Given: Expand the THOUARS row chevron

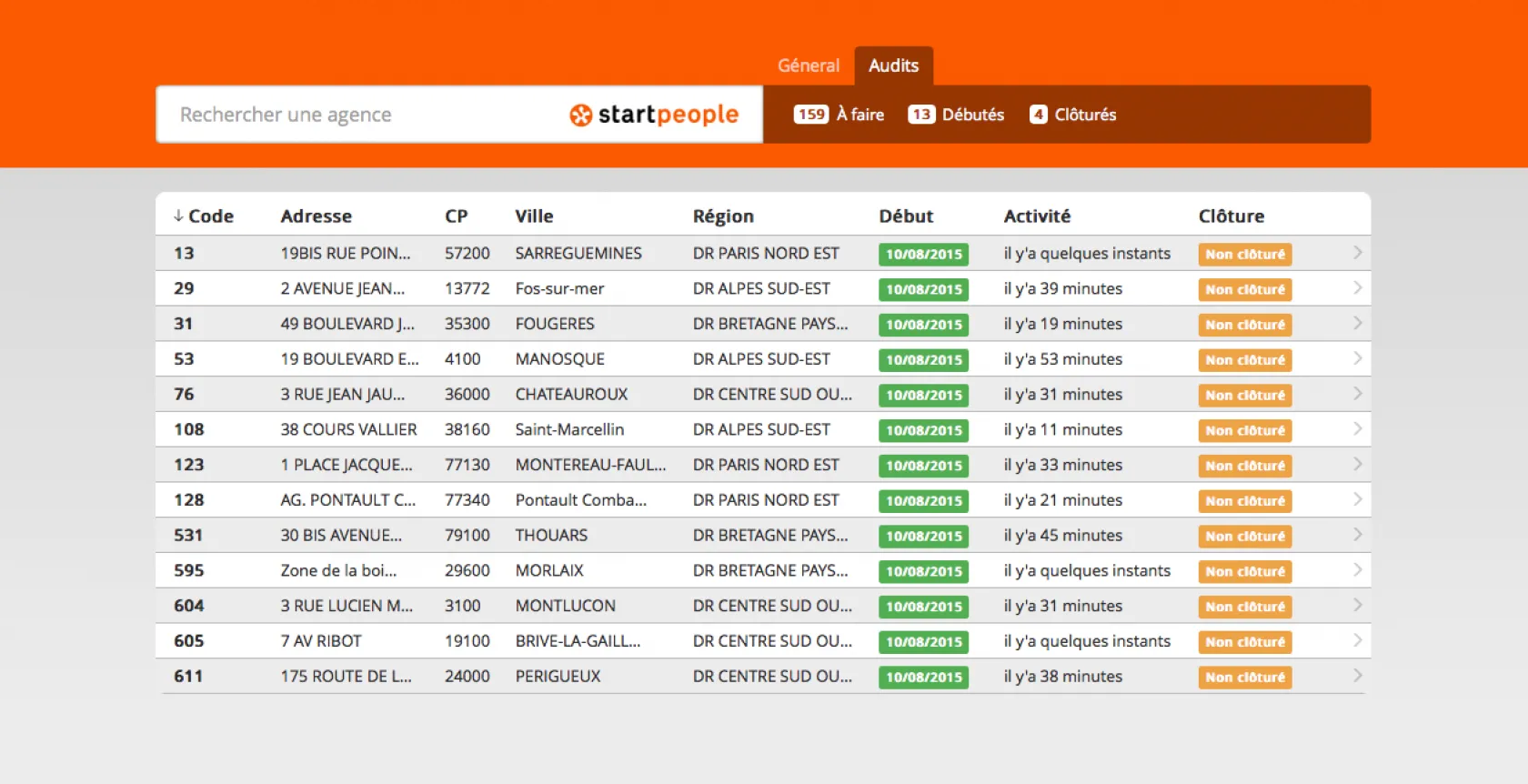Looking at the screenshot, I should 1357,535.
